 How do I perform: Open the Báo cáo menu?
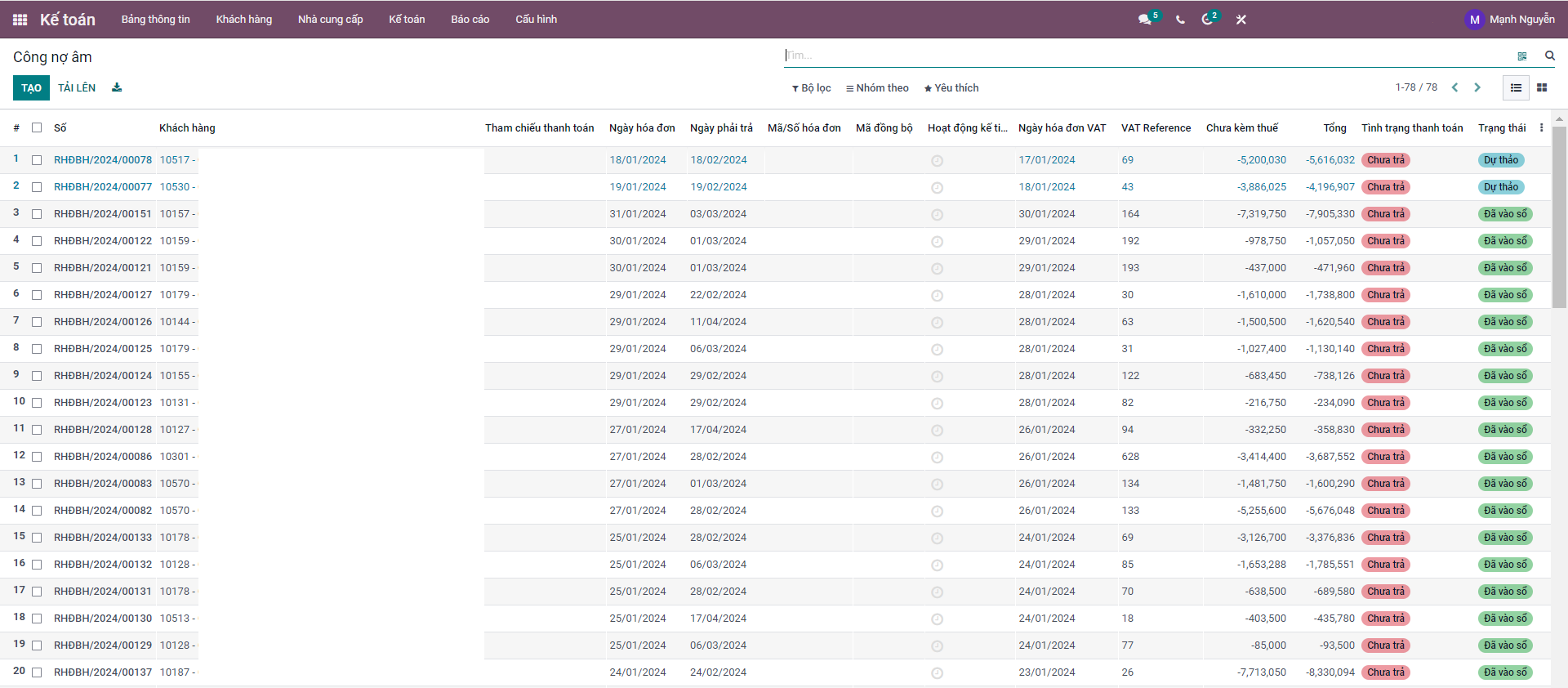470,20
